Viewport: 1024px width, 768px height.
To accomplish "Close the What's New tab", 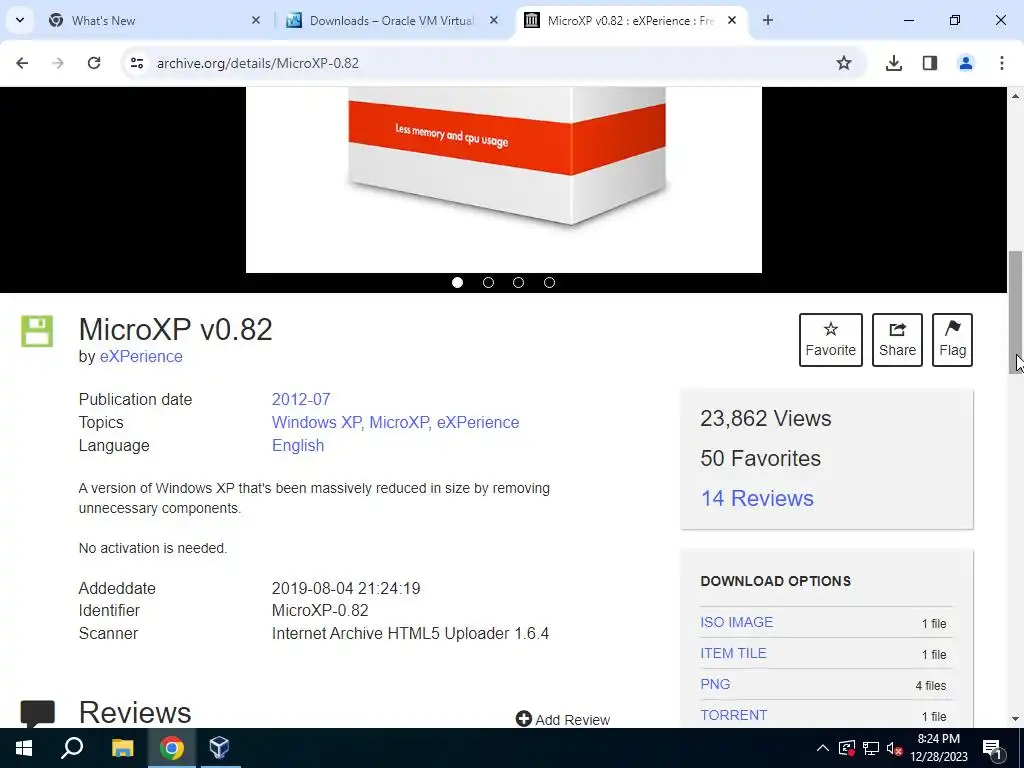I will 256,20.
